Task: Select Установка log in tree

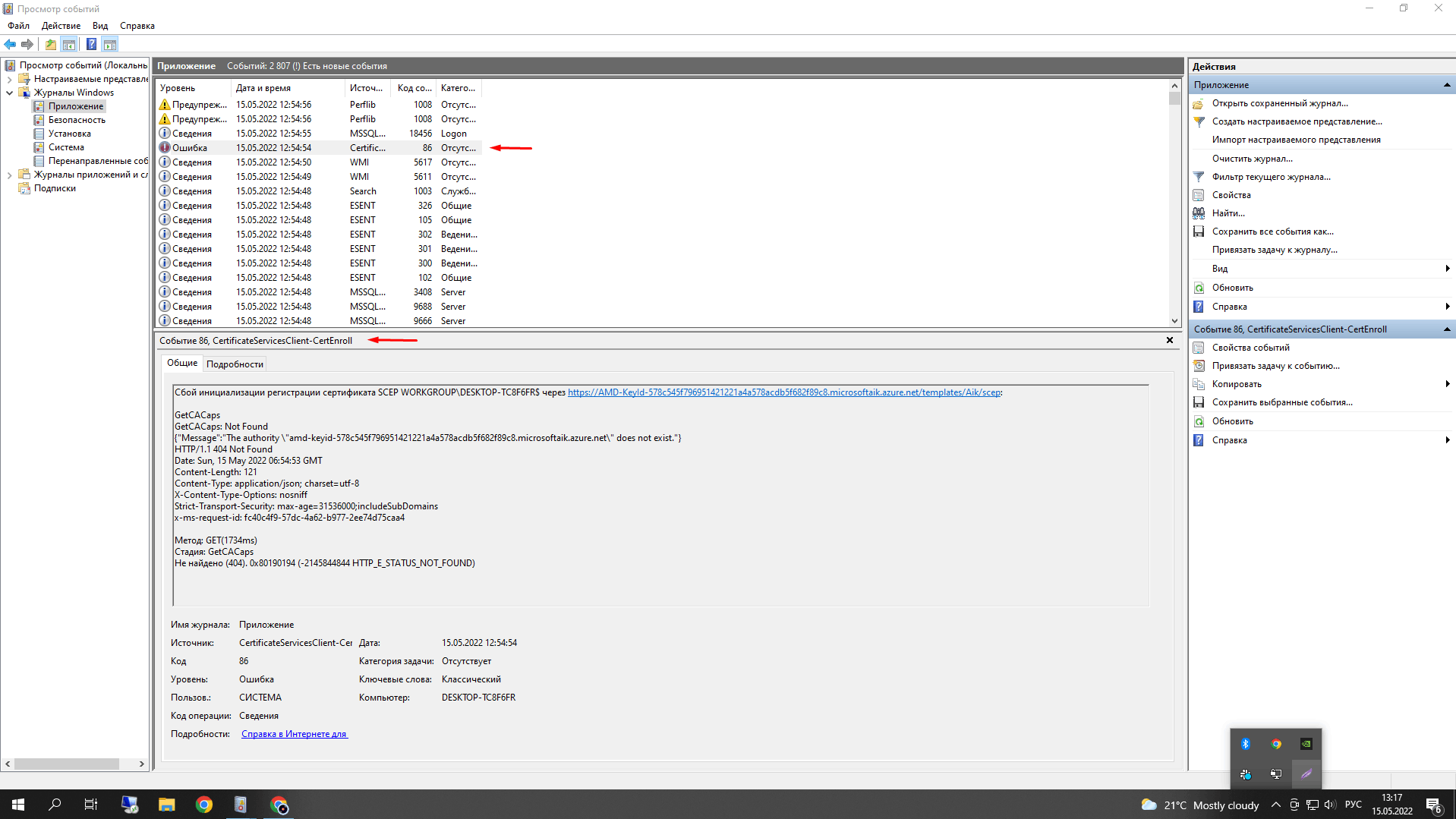Action: [x=69, y=134]
